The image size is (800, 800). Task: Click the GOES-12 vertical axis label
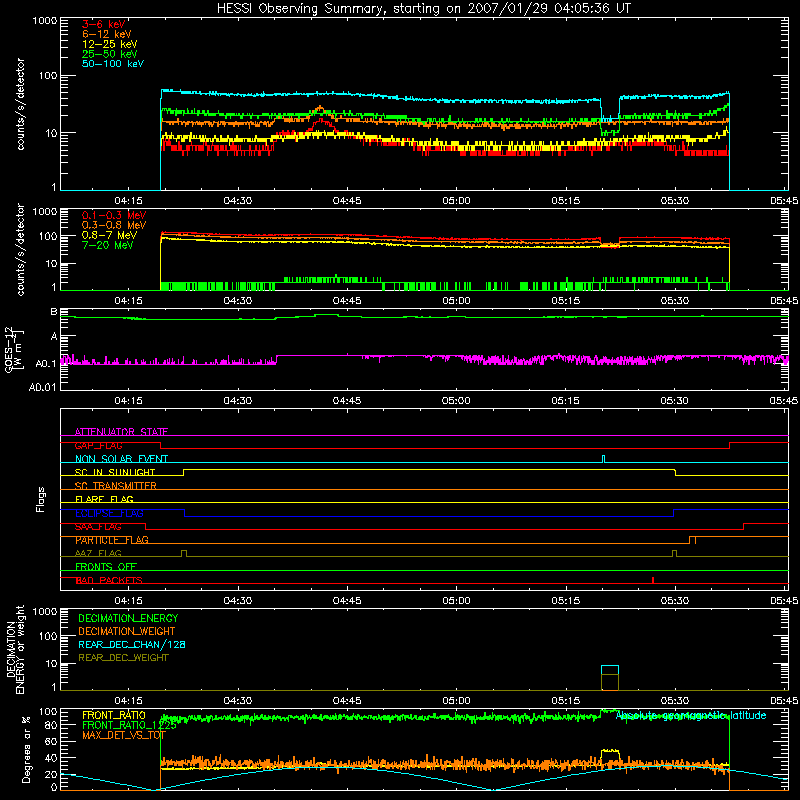tap(14, 350)
